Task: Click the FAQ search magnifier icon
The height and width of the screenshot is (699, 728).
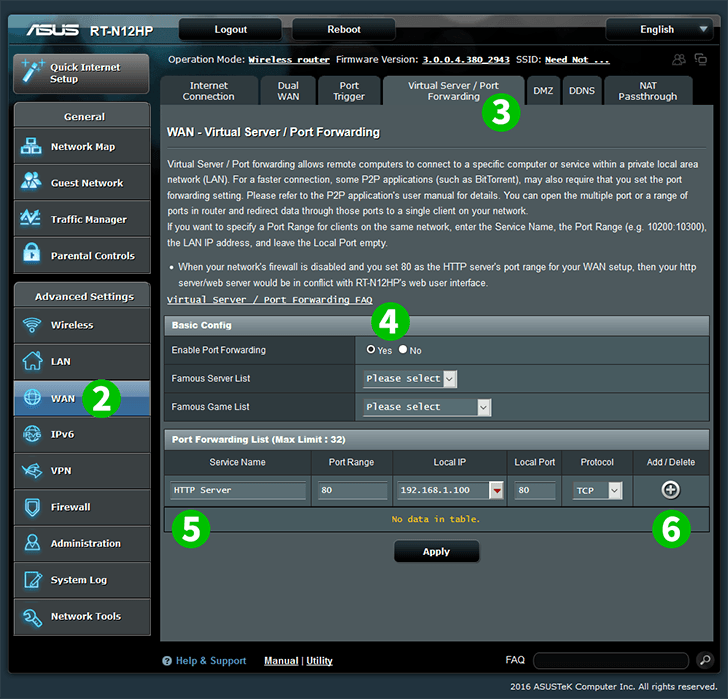Action: [705, 660]
